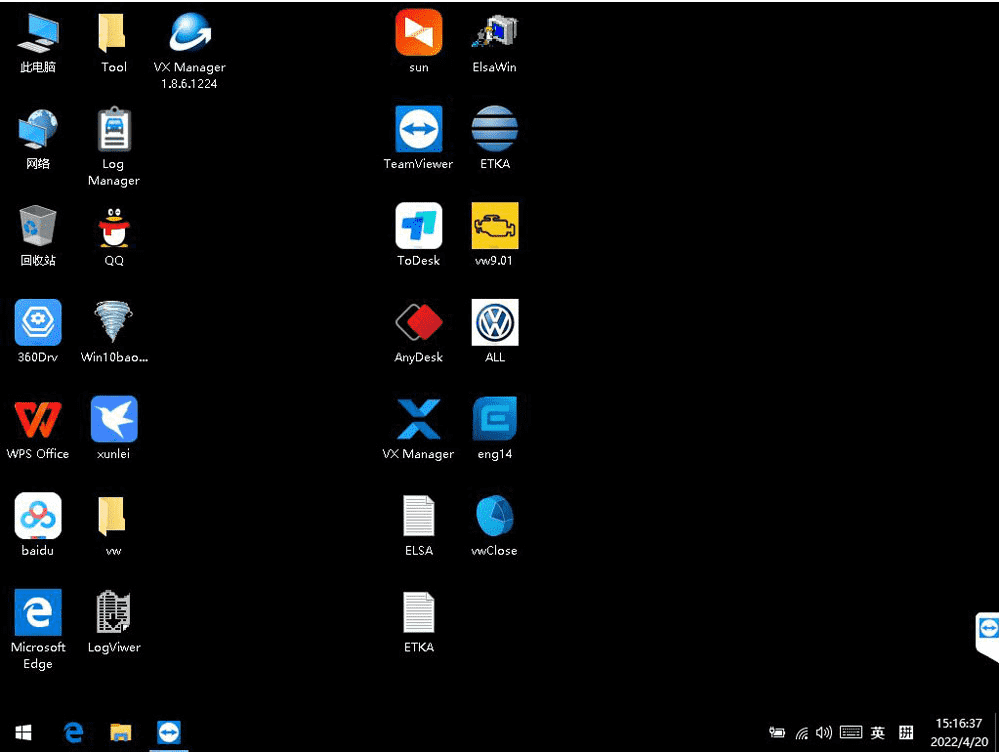The width and height of the screenshot is (999, 752).
Task: Select the ToDesk desktop icon
Action: tap(418, 226)
